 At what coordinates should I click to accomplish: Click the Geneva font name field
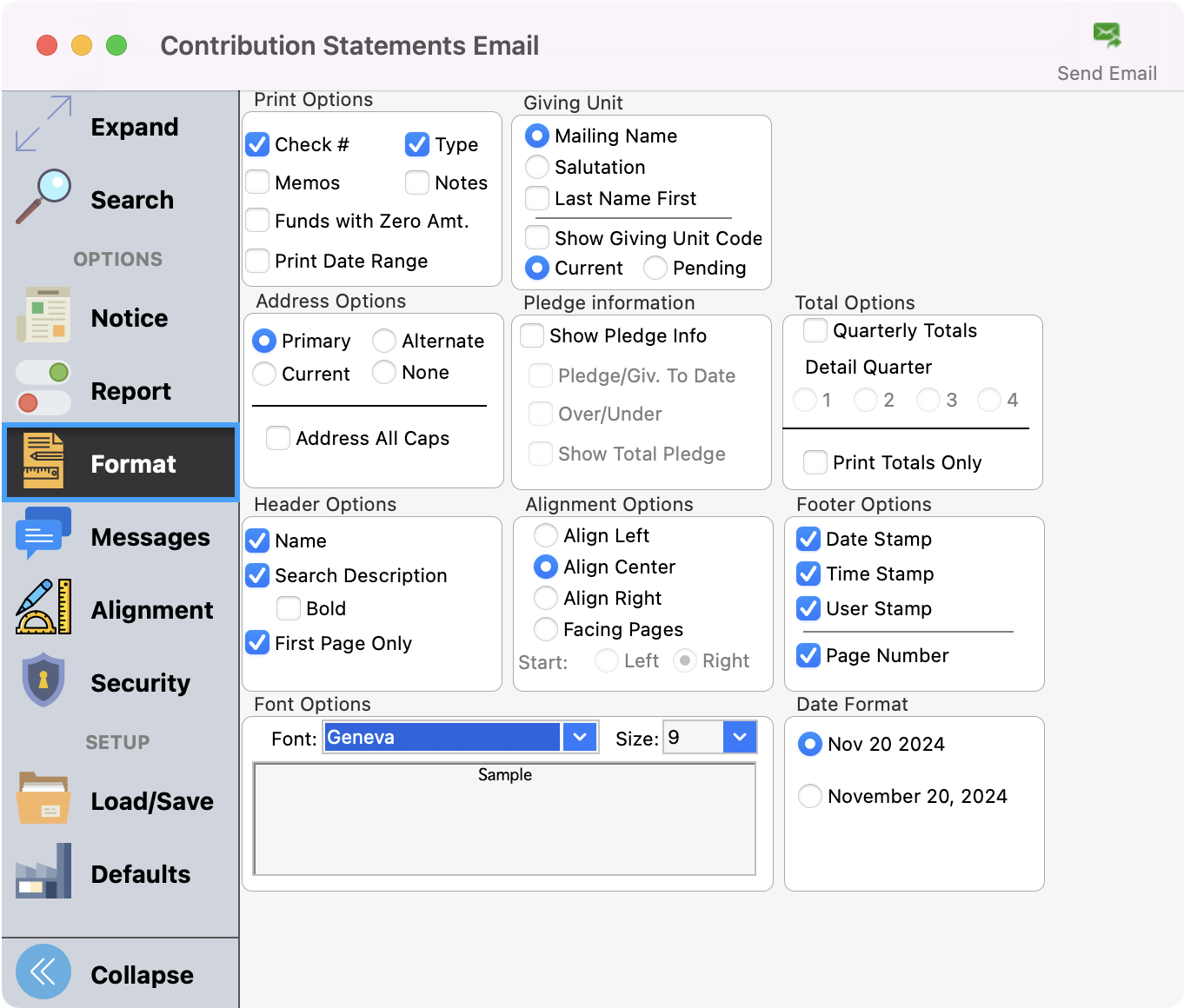pyautogui.click(x=442, y=737)
